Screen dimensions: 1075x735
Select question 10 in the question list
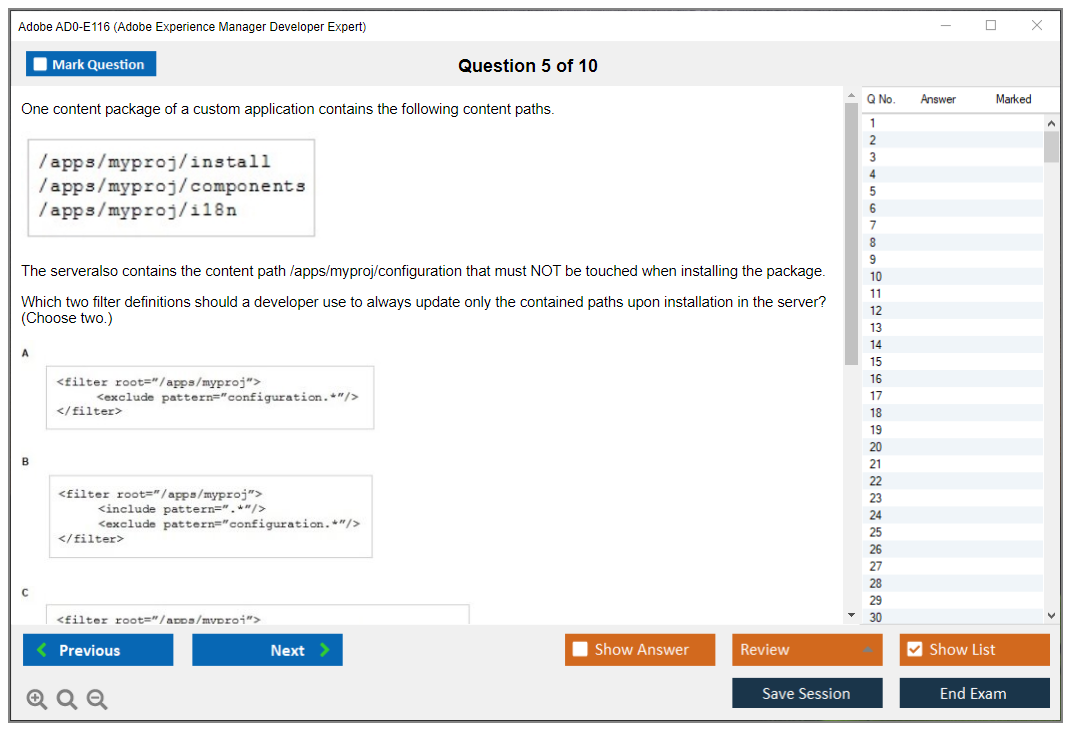pos(876,277)
